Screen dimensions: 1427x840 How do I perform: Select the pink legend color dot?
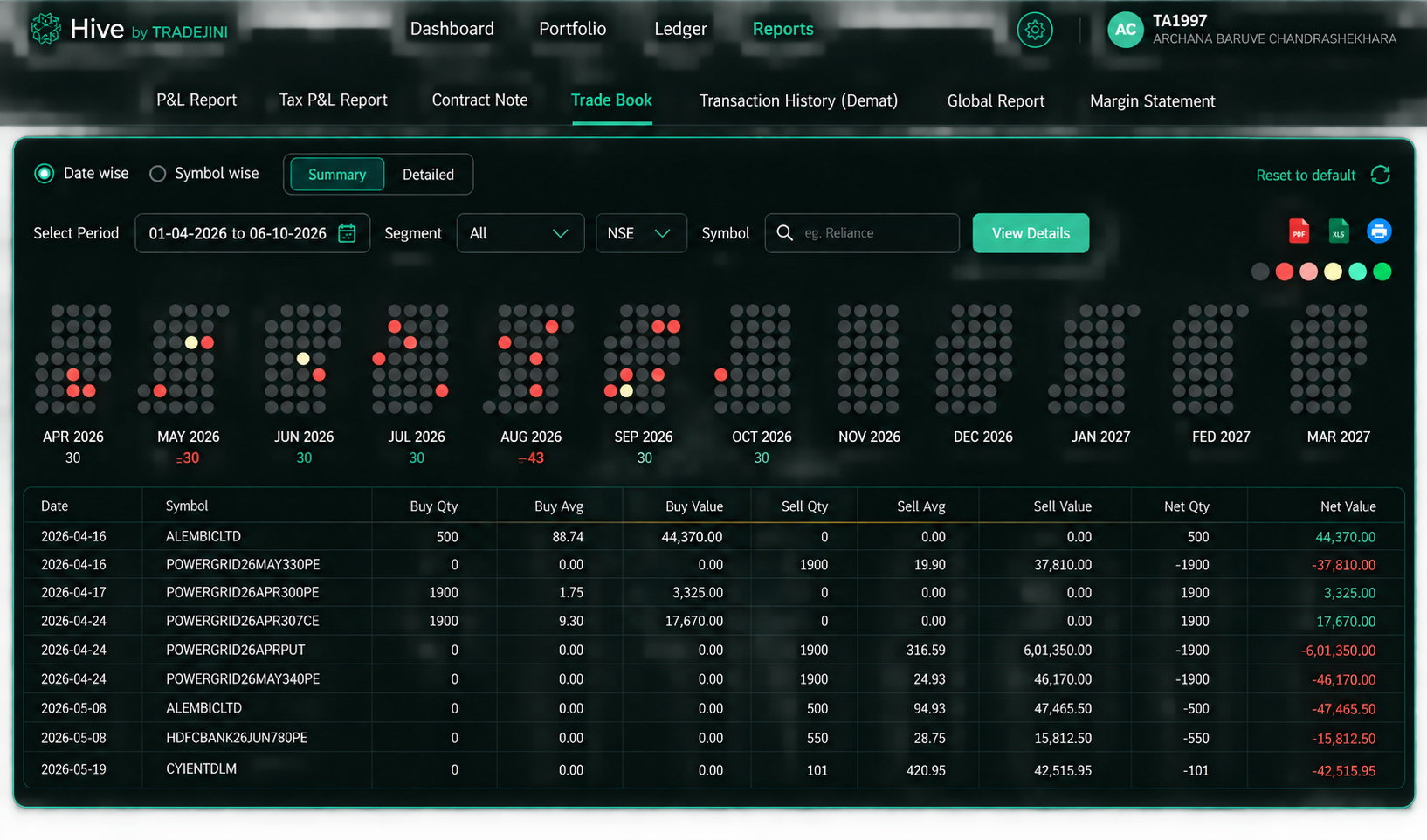pos(1308,272)
